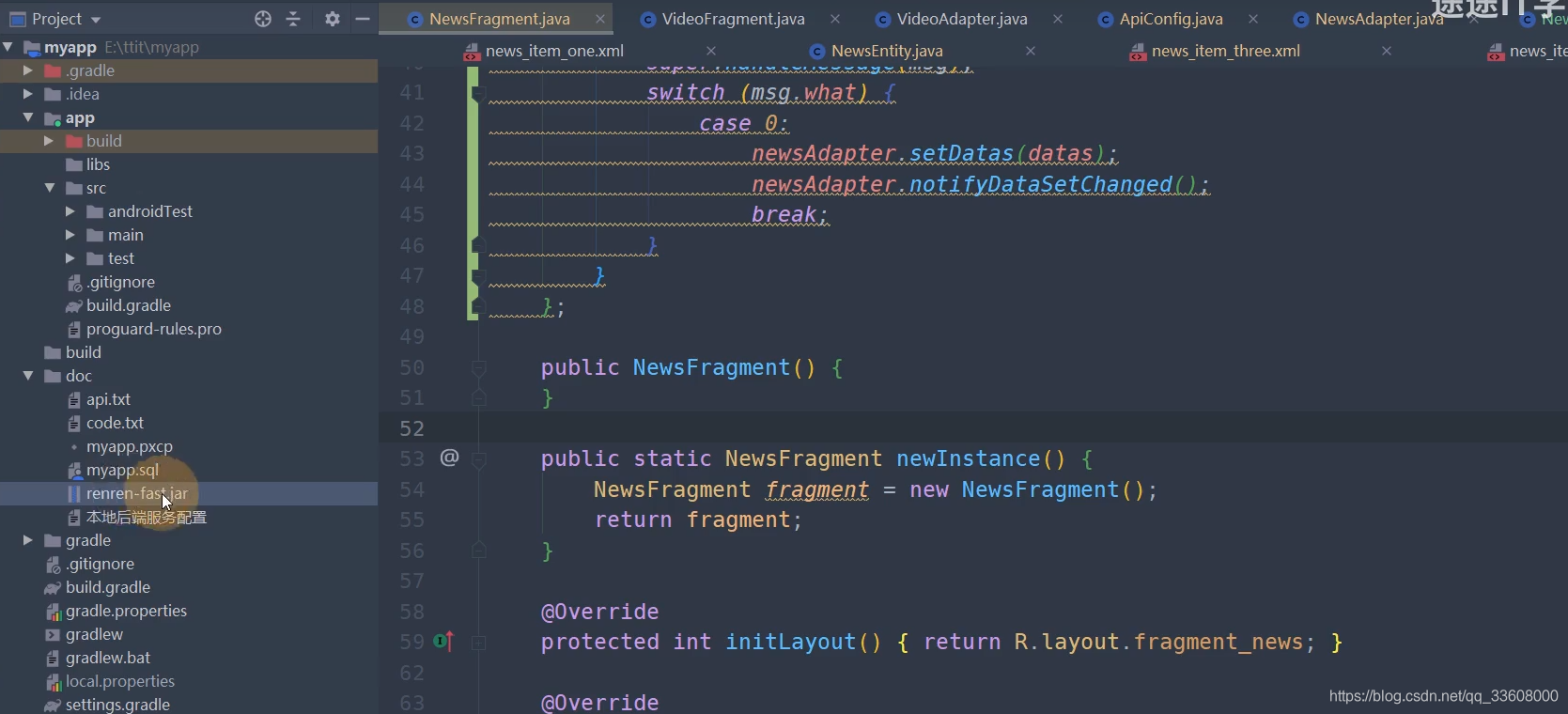This screenshot has height=714, width=1568.
Task: Collapse the NewsFragment constructor at line 50
Action: pyautogui.click(x=478, y=367)
